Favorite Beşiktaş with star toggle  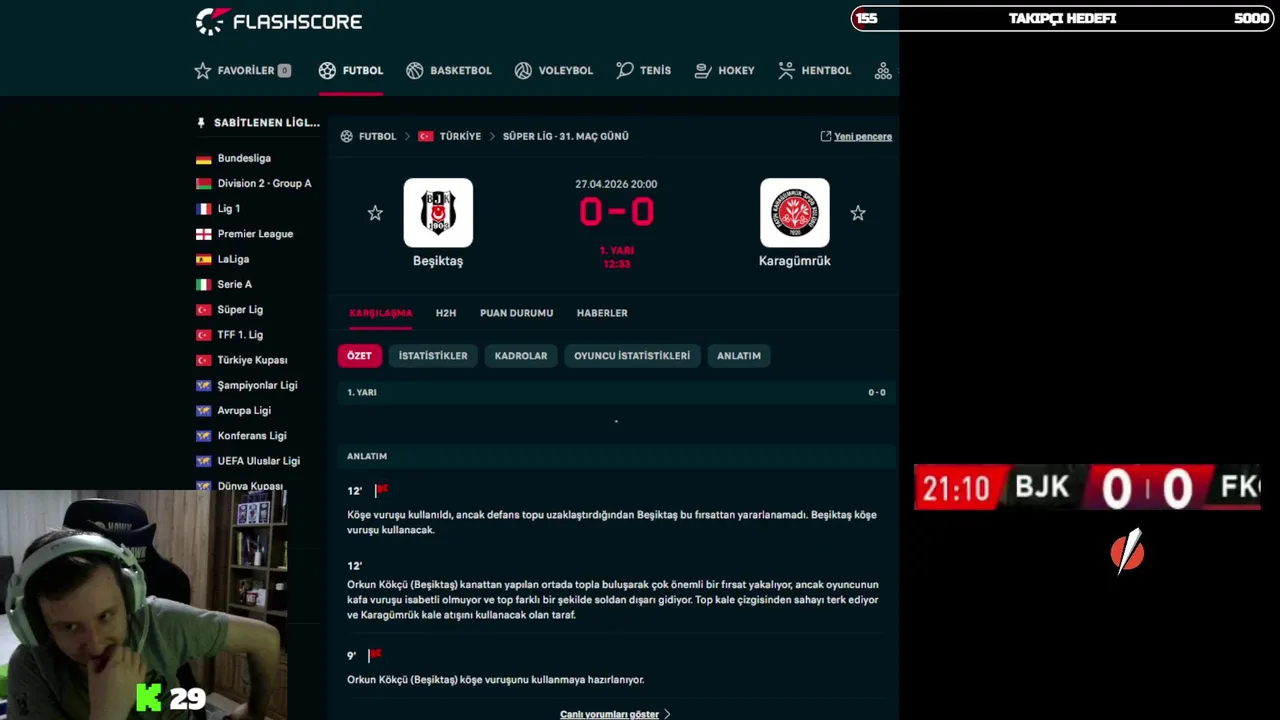click(375, 213)
